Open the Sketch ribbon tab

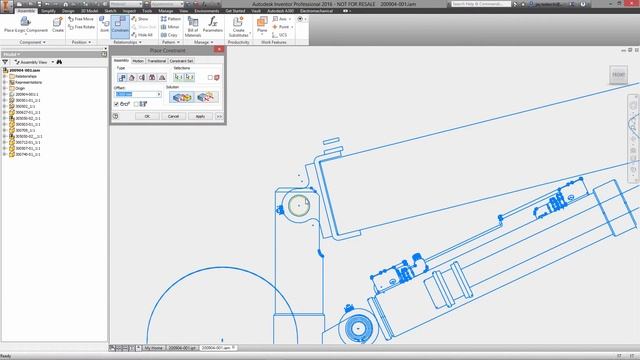click(110, 11)
